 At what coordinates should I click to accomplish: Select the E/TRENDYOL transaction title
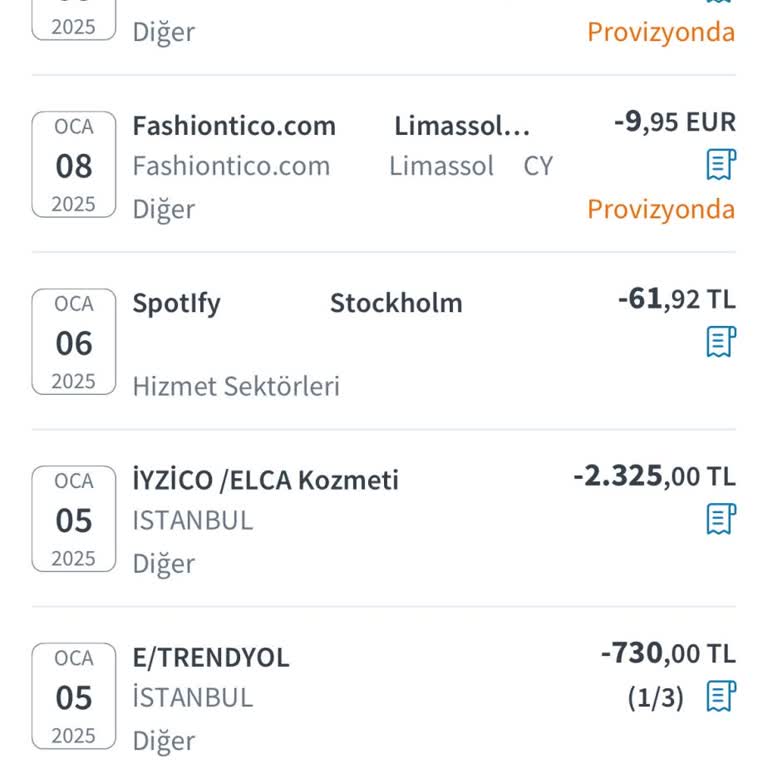(x=211, y=657)
